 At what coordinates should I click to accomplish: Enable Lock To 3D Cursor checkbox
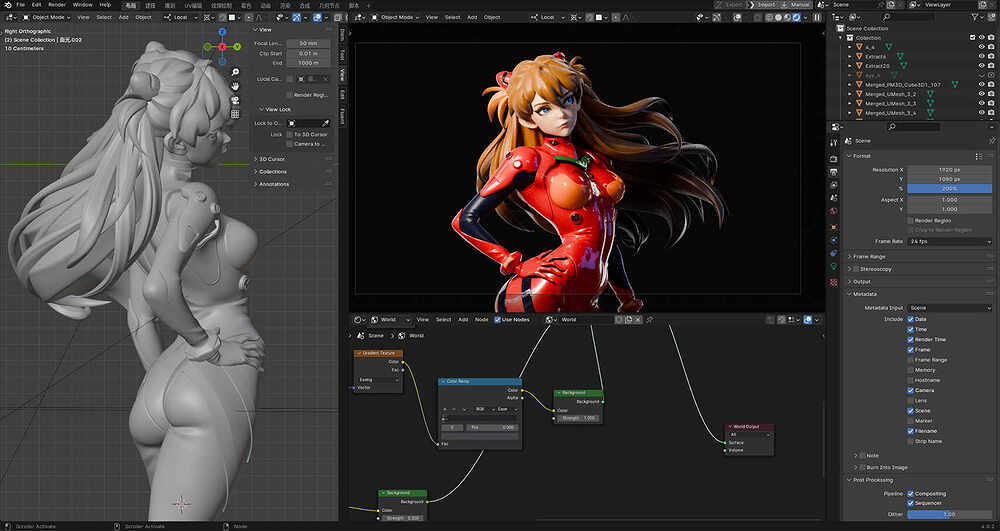(290, 135)
